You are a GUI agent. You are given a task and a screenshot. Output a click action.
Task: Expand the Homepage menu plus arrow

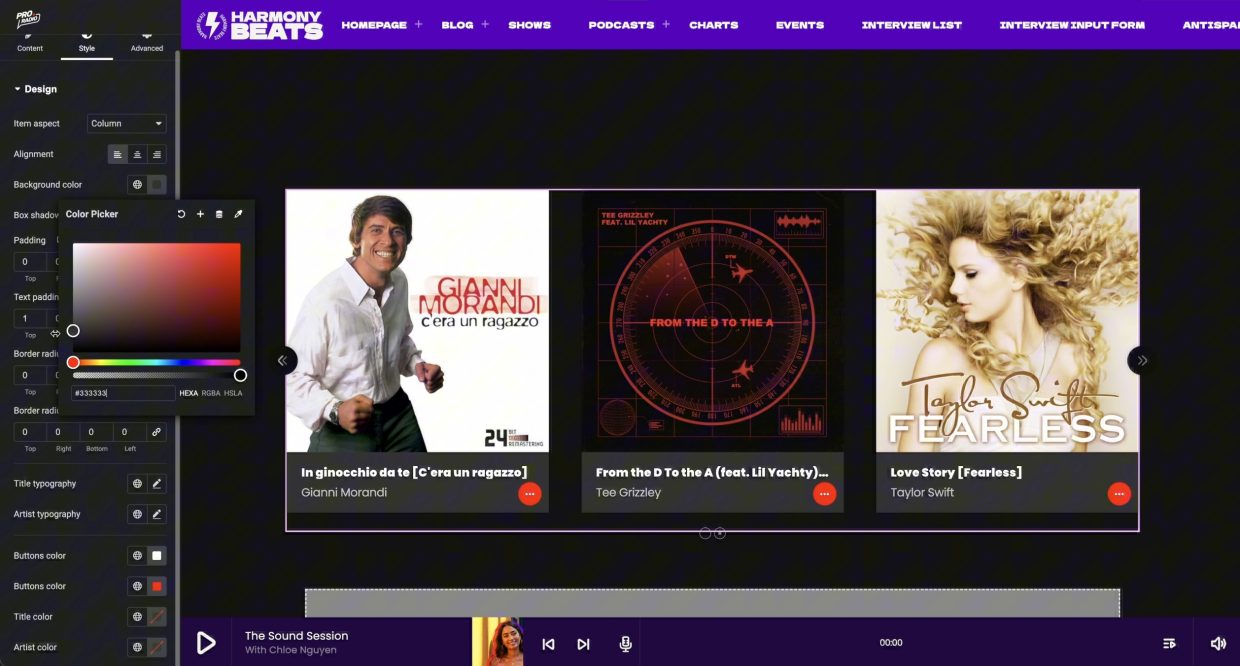click(418, 24)
